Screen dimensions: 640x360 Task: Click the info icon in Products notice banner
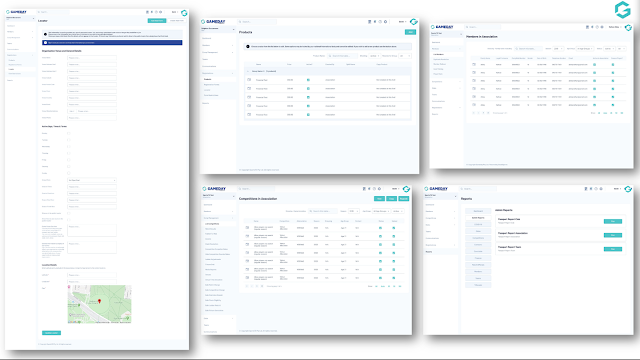click(x=247, y=47)
